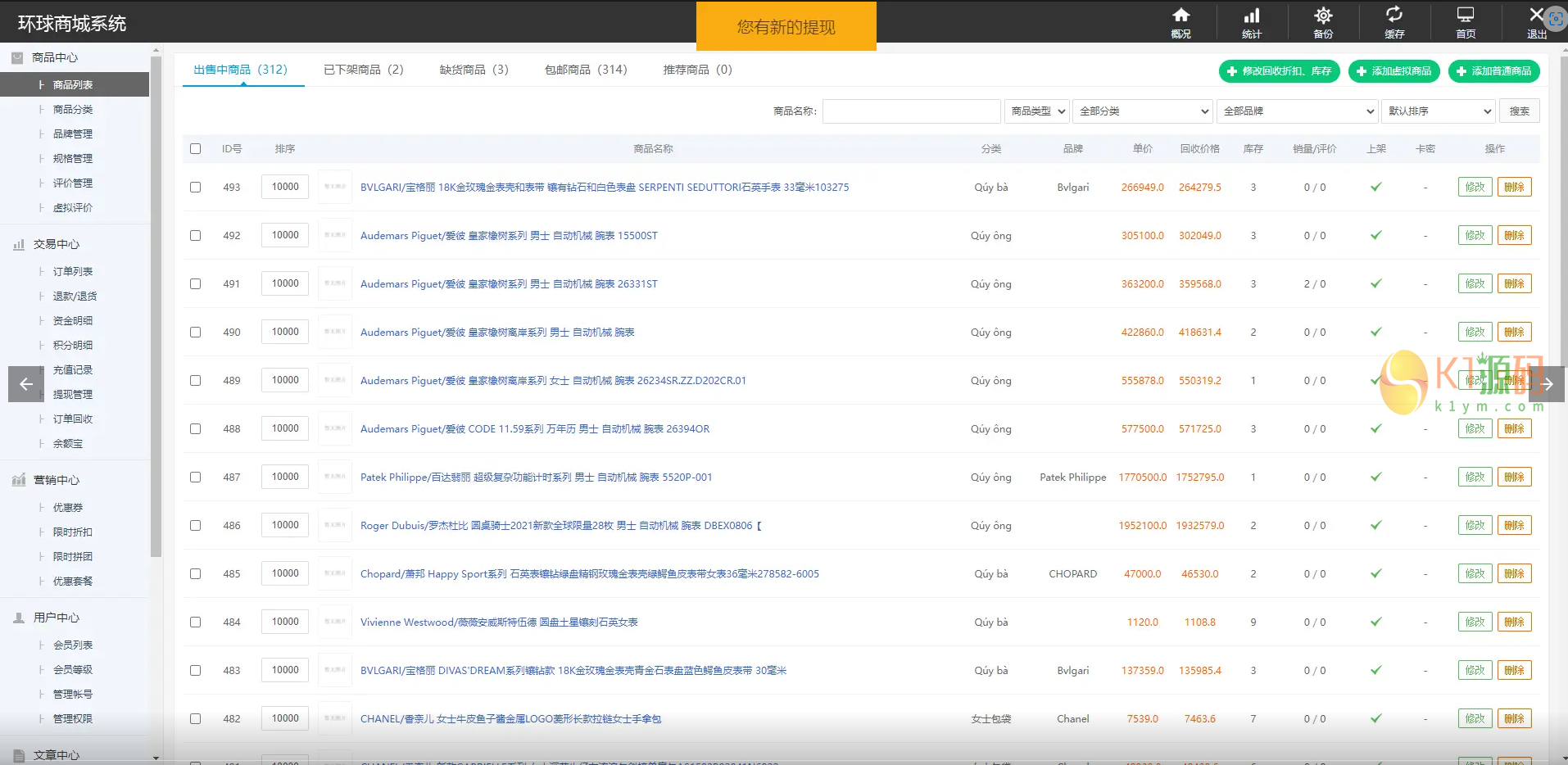1568x765 pixels.
Task: Open the 默认排序 sort dropdown
Action: (x=1439, y=111)
